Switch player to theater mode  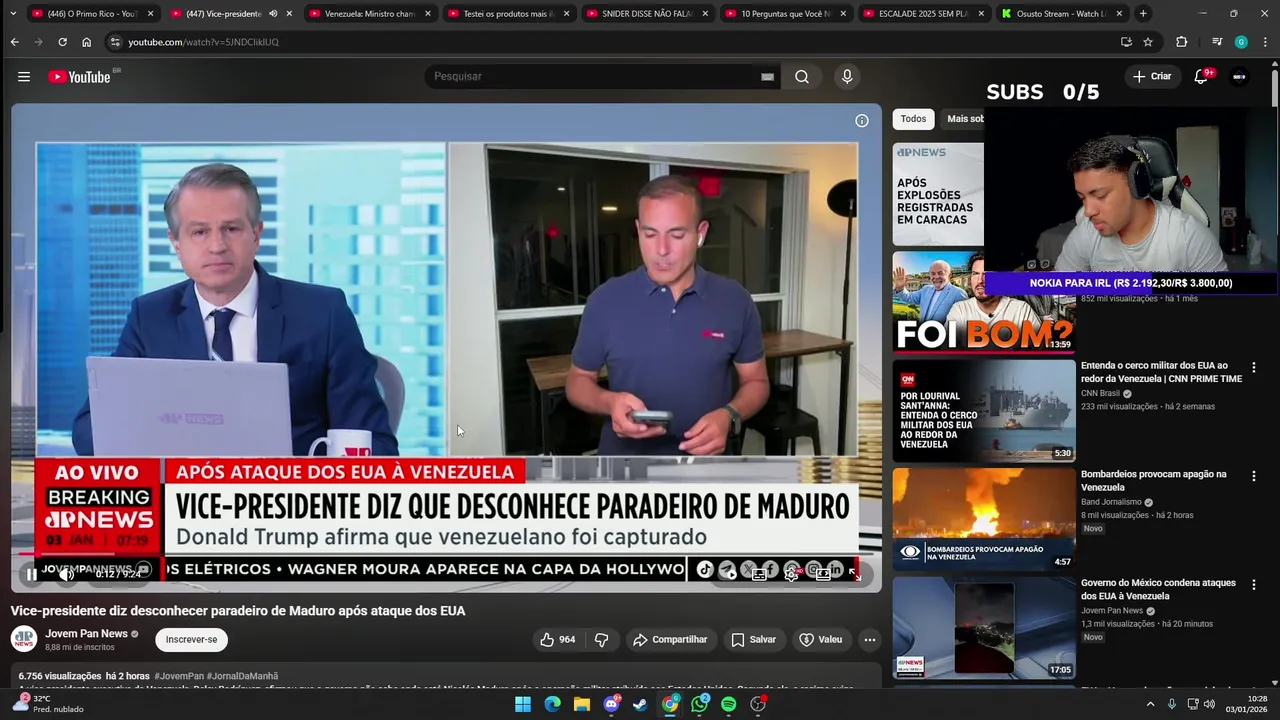823,574
